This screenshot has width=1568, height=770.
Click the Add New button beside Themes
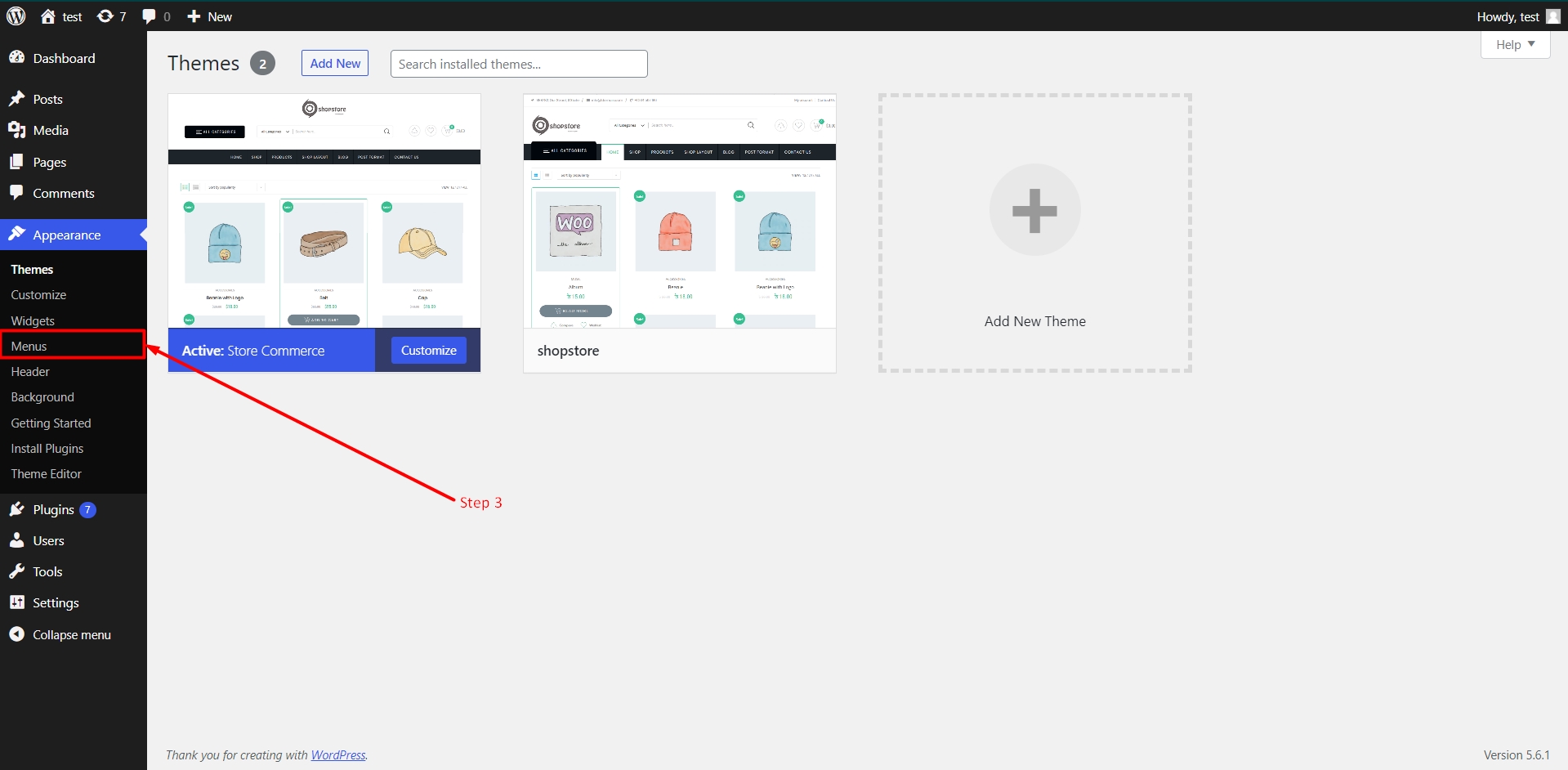[335, 63]
